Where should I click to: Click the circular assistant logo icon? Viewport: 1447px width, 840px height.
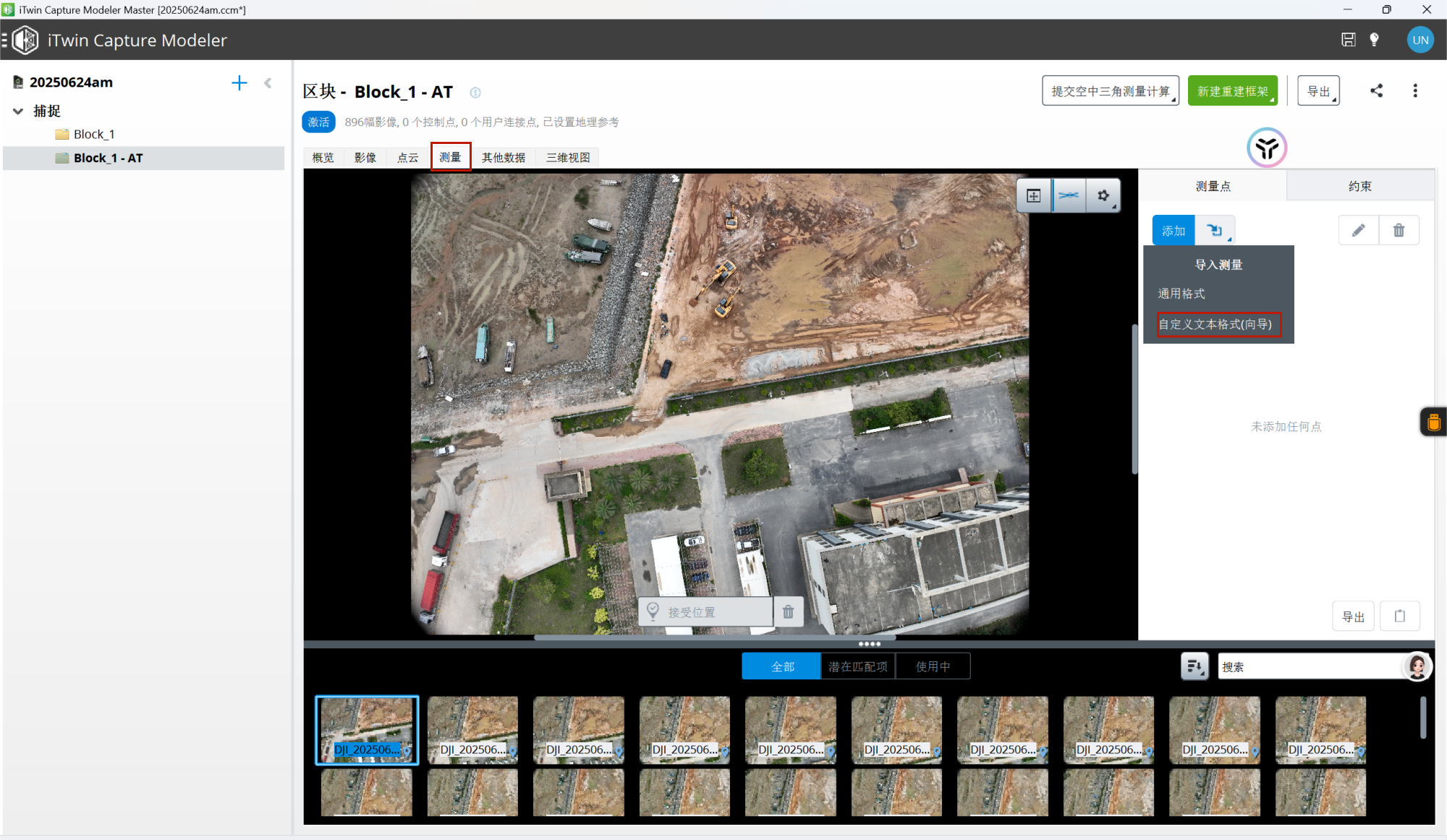point(1266,148)
